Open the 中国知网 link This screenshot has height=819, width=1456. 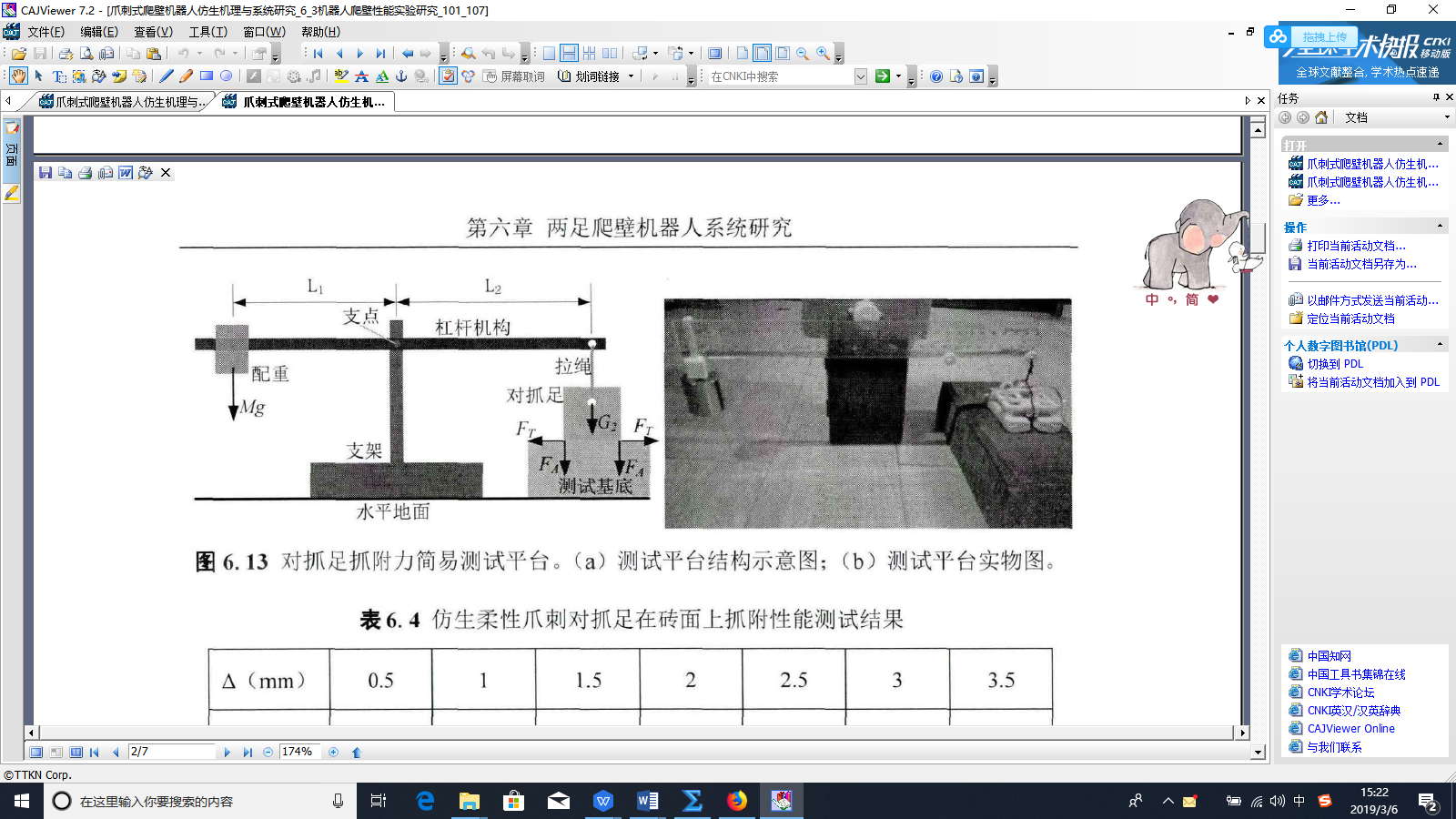pos(1329,656)
